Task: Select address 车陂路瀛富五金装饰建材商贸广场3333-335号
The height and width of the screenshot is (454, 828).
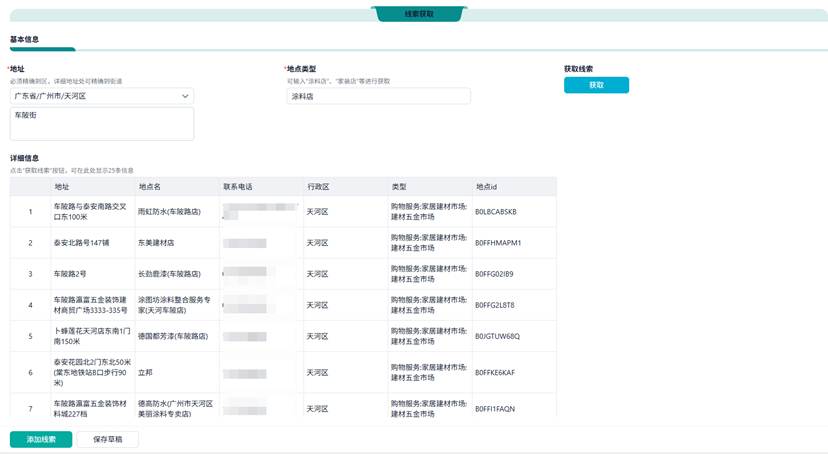Action: [x=90, y=305]
